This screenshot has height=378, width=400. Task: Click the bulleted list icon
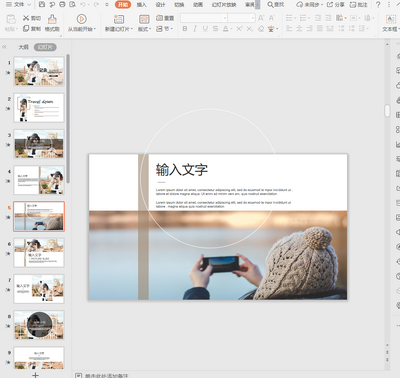pos(289,18)
